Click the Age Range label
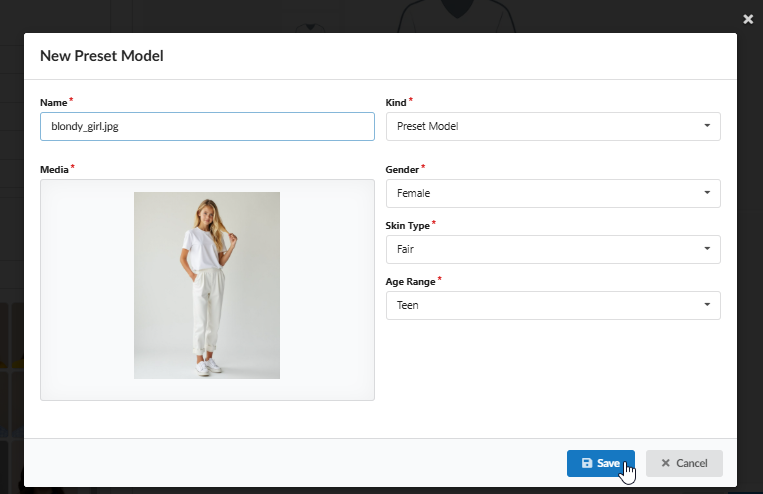Viewport: 763px width, 494px height. [x=410, y=282]
